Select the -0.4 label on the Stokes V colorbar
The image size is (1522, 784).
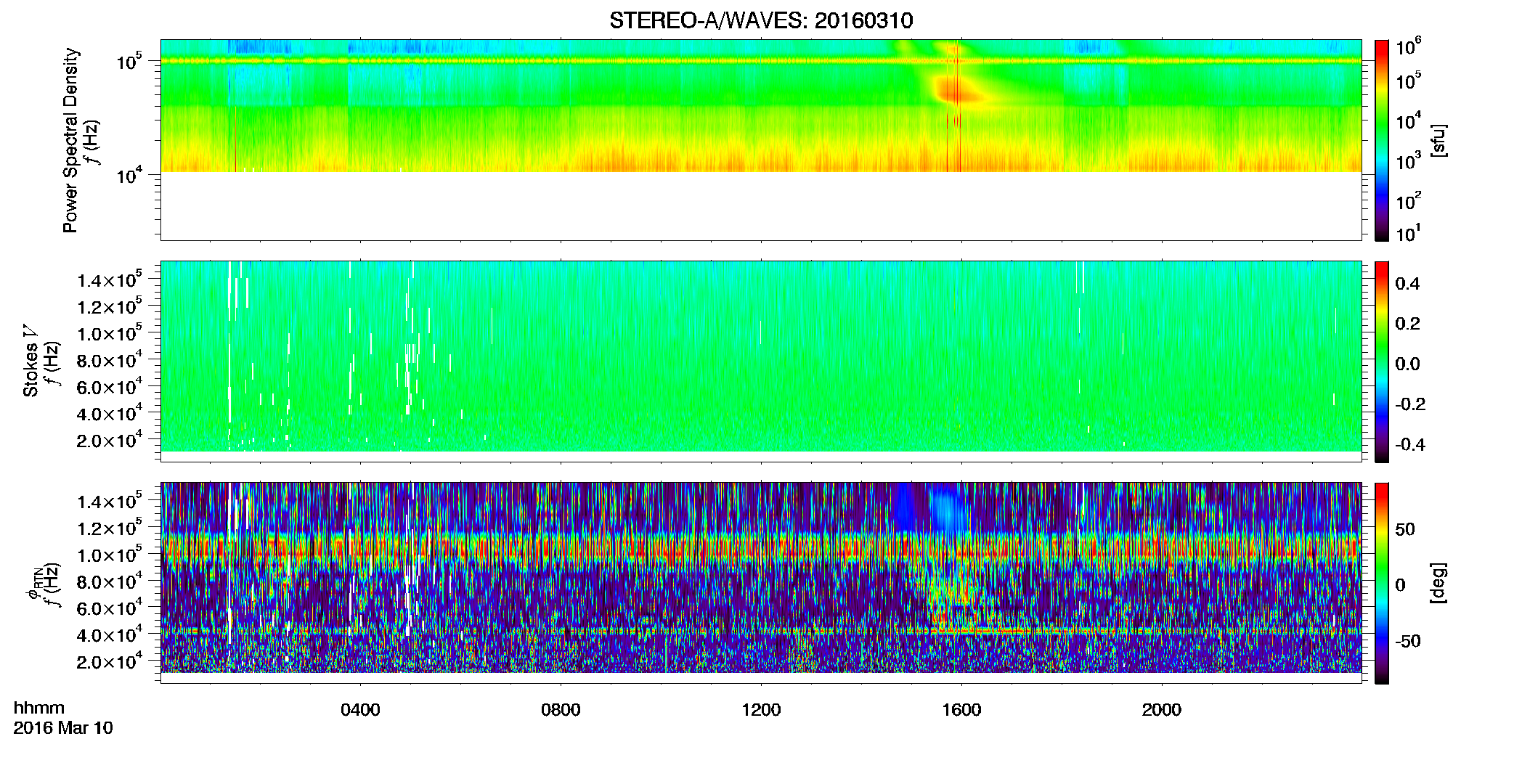coord(1409,445)
